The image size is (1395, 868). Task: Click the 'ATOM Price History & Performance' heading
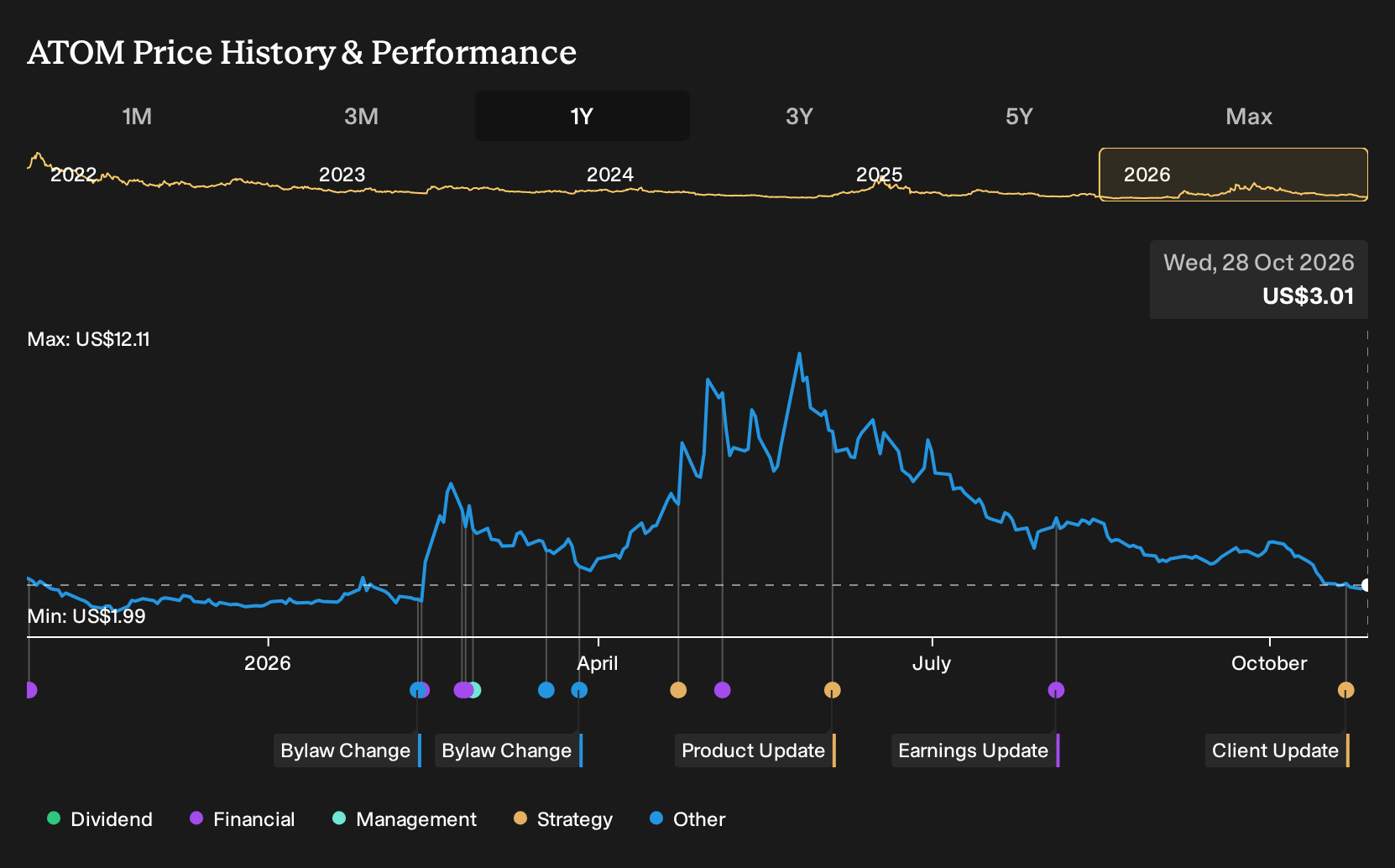pos(302,52)
